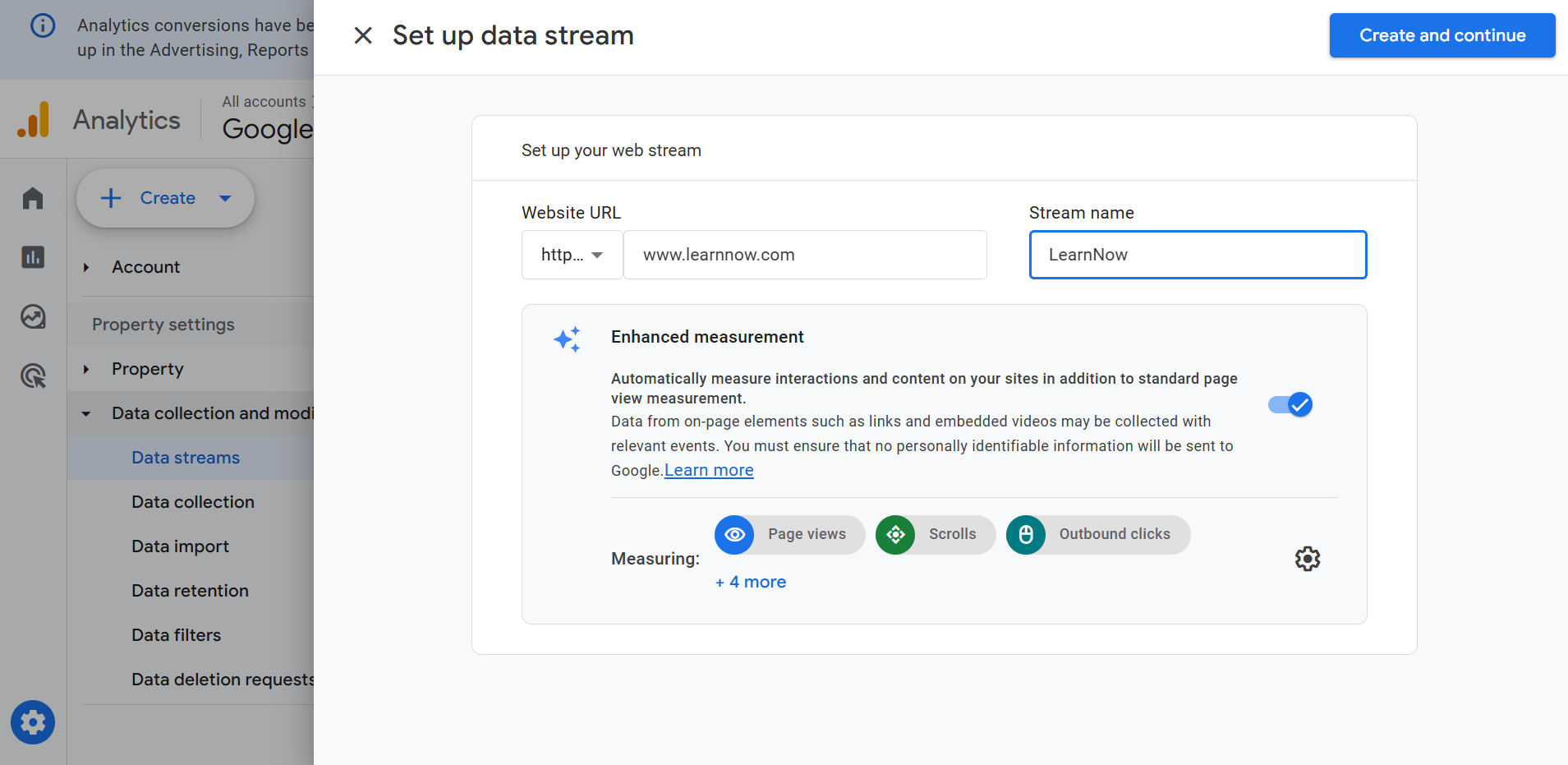Image resolution: width=1568 pixels, height=765 pixels.
Task: Click Create and continue button
Action: point(1442,35)
